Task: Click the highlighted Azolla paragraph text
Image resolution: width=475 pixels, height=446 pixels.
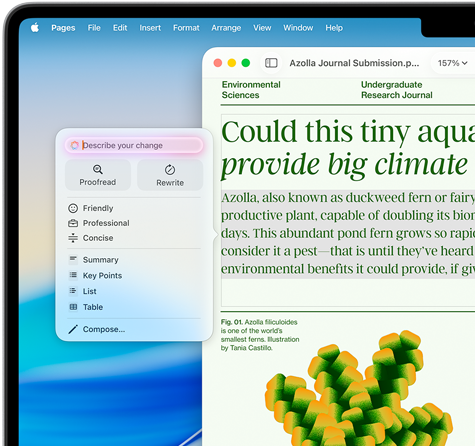Action: pos(348,233)
